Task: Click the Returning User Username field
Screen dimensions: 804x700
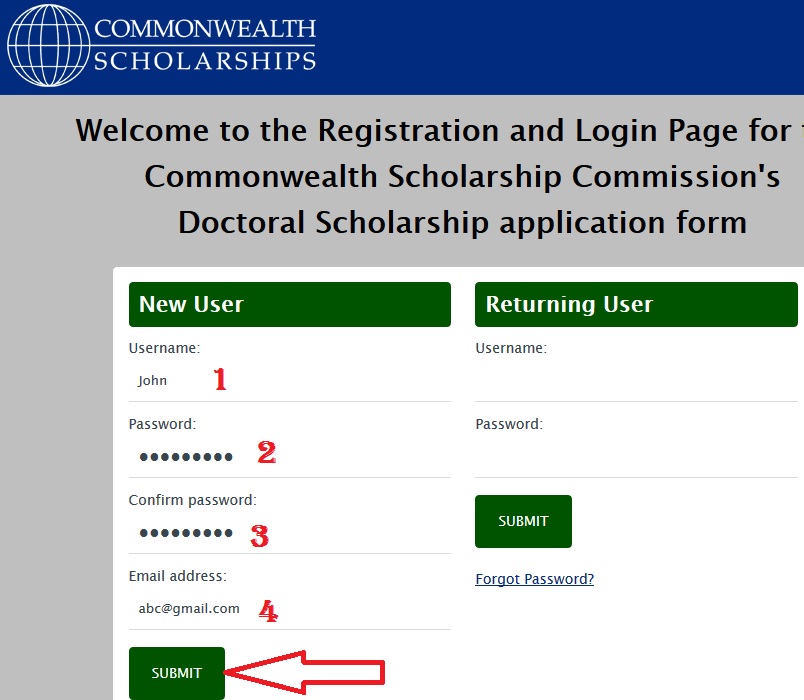Action: [636, 381]
